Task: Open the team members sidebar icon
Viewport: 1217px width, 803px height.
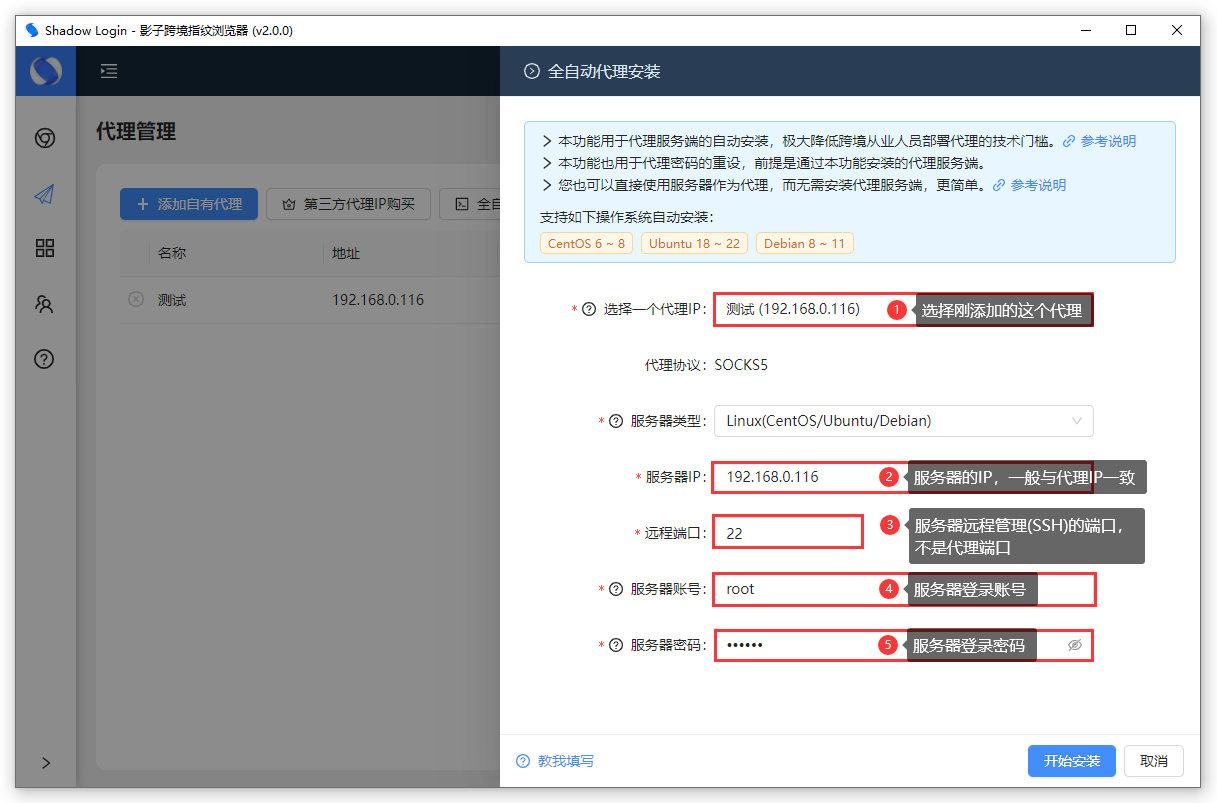Action: pos(45,304)
